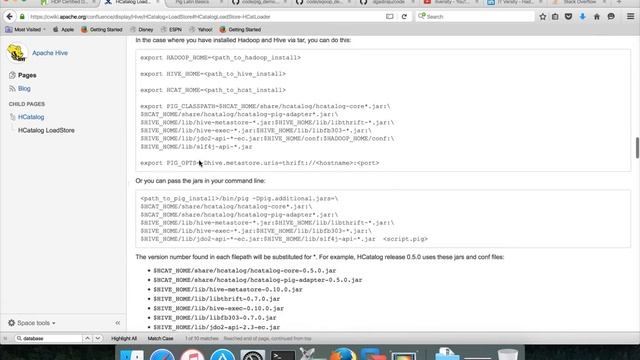Image resolution: width=640 pixels, height=360 pixels.
Task: Open Pages in the sidebar
Action: [27, 75]
